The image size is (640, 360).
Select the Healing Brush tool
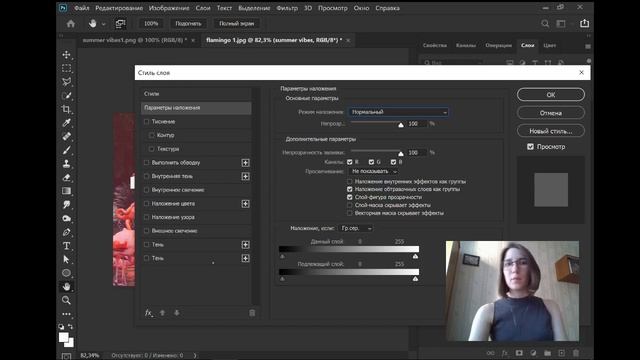tap(67, 136)
